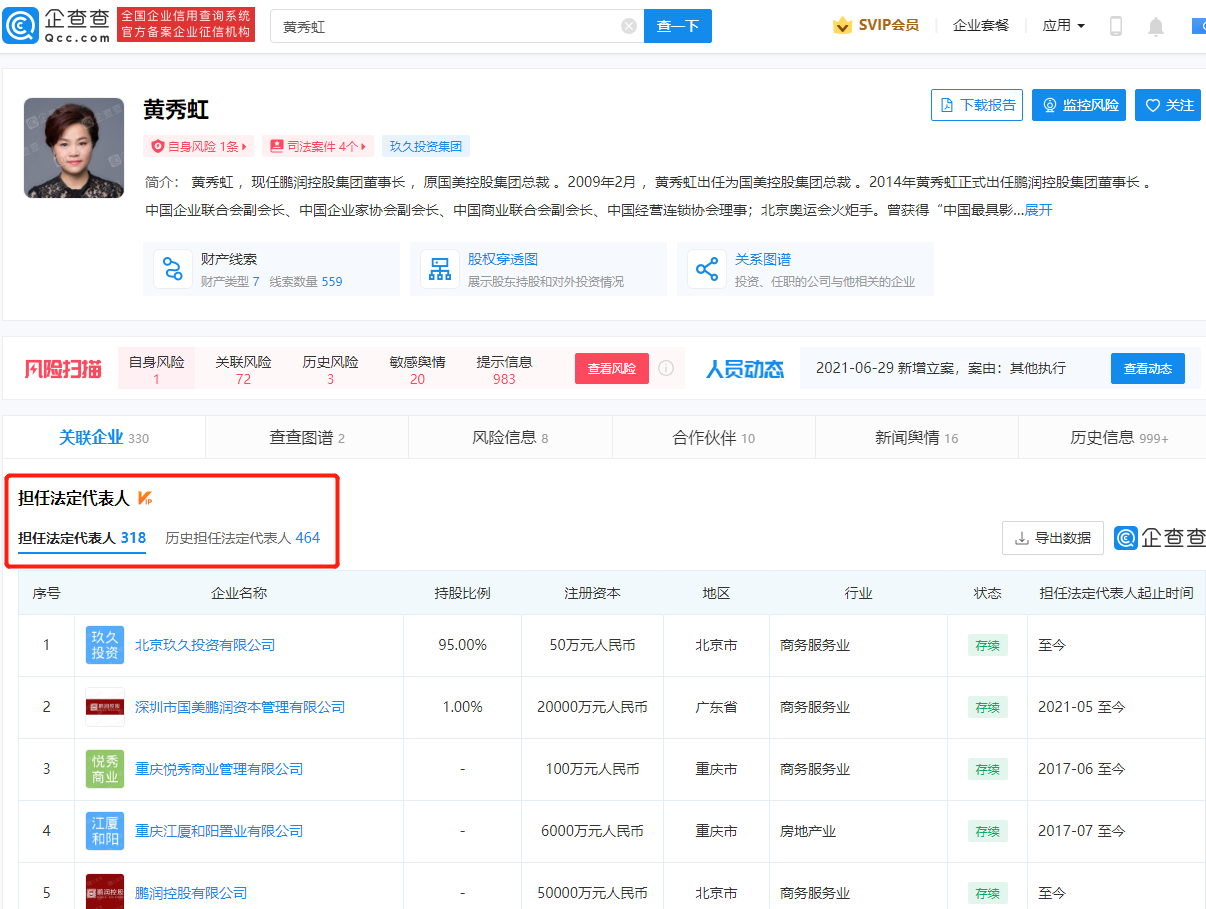Open the 企业套餐 link
1206x909 pixels.
coord(981,26)
